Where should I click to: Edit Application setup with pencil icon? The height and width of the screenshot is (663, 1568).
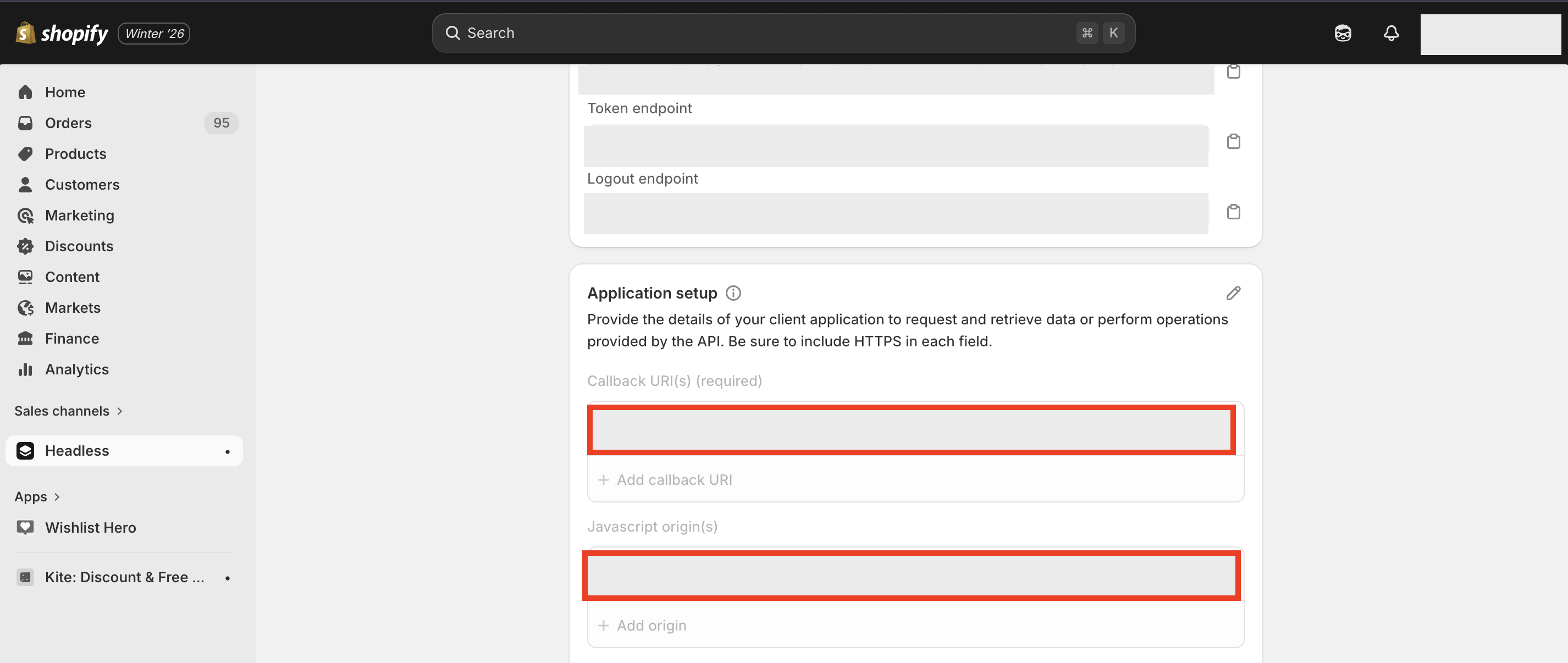point(1233,294)
